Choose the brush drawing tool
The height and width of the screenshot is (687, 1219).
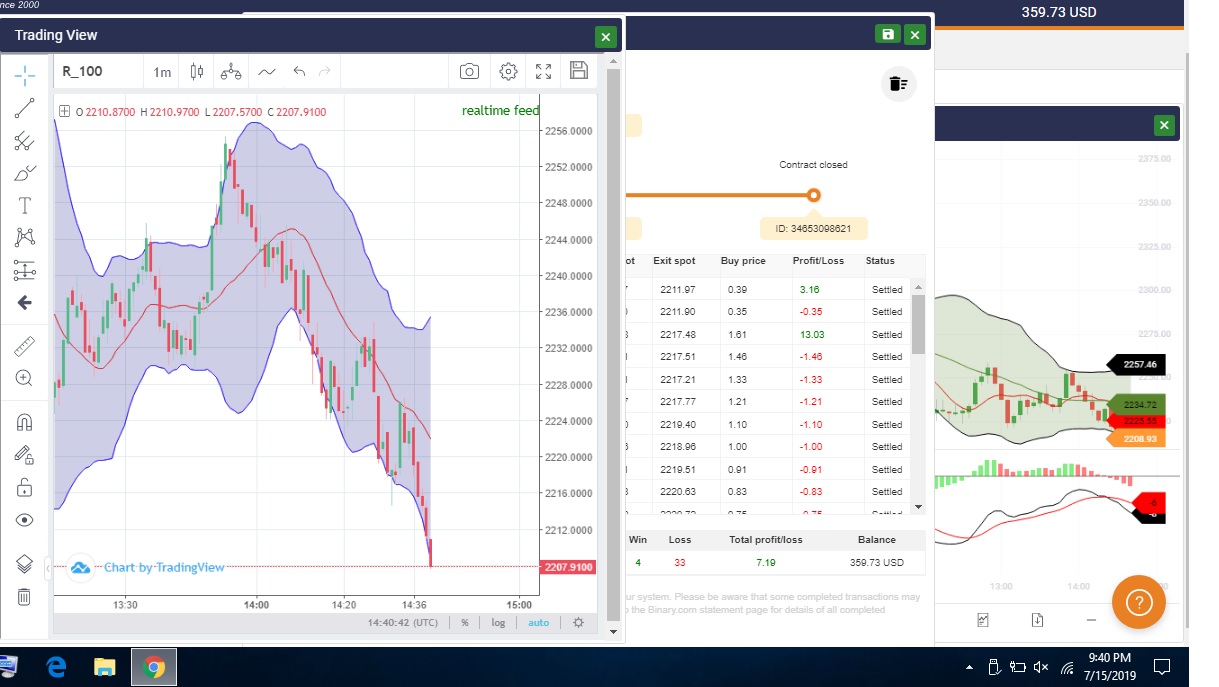(x=25, y=173)
